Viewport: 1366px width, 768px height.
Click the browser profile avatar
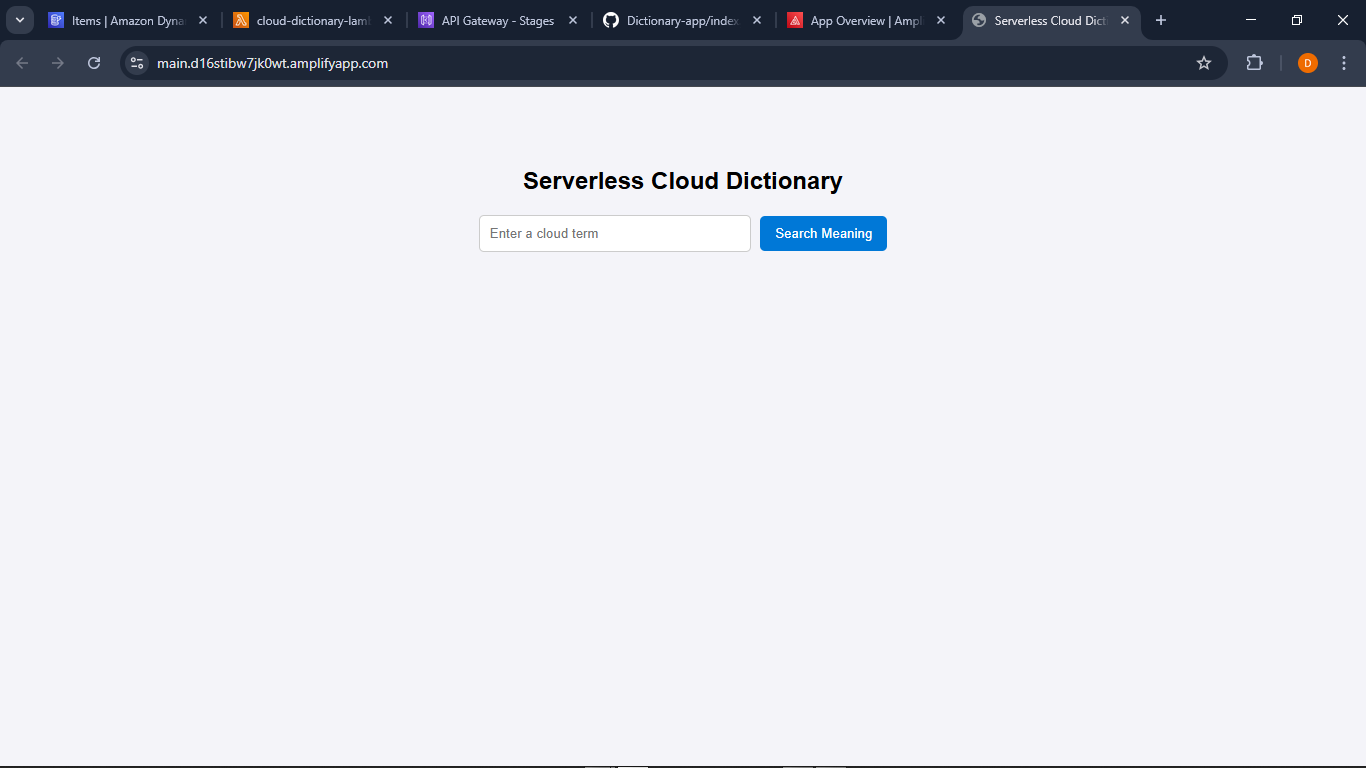click(x=1307, y=62)
